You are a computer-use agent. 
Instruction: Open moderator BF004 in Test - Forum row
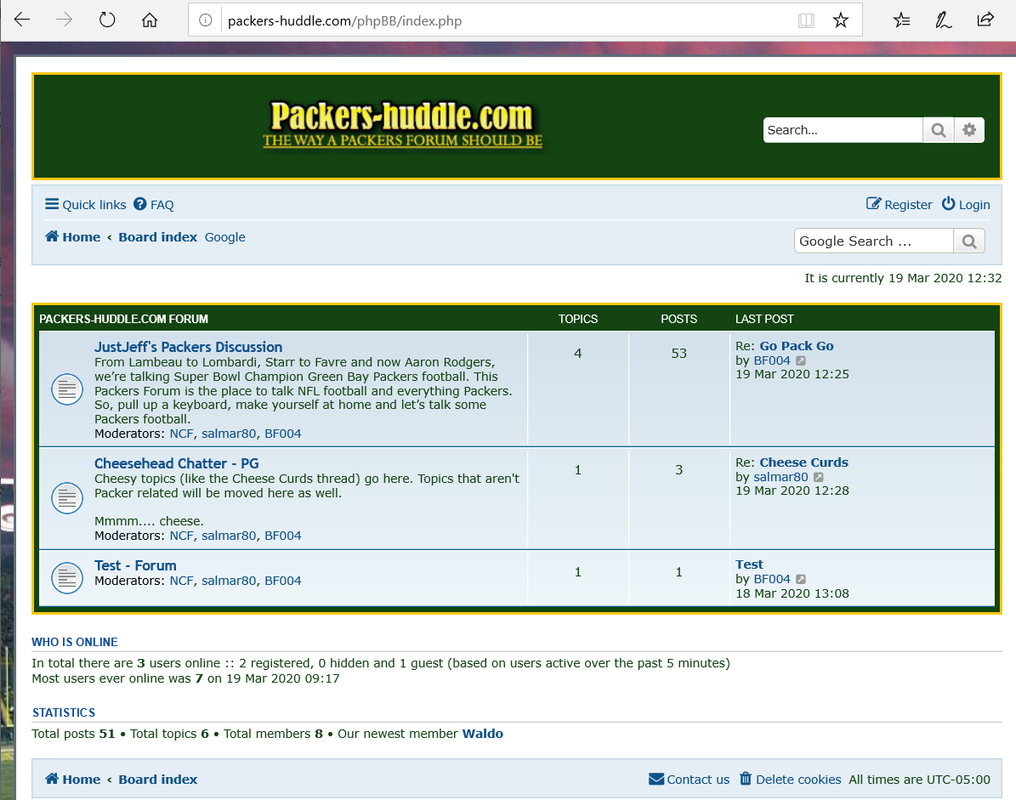pyautogui.click(x=283, y=581)
